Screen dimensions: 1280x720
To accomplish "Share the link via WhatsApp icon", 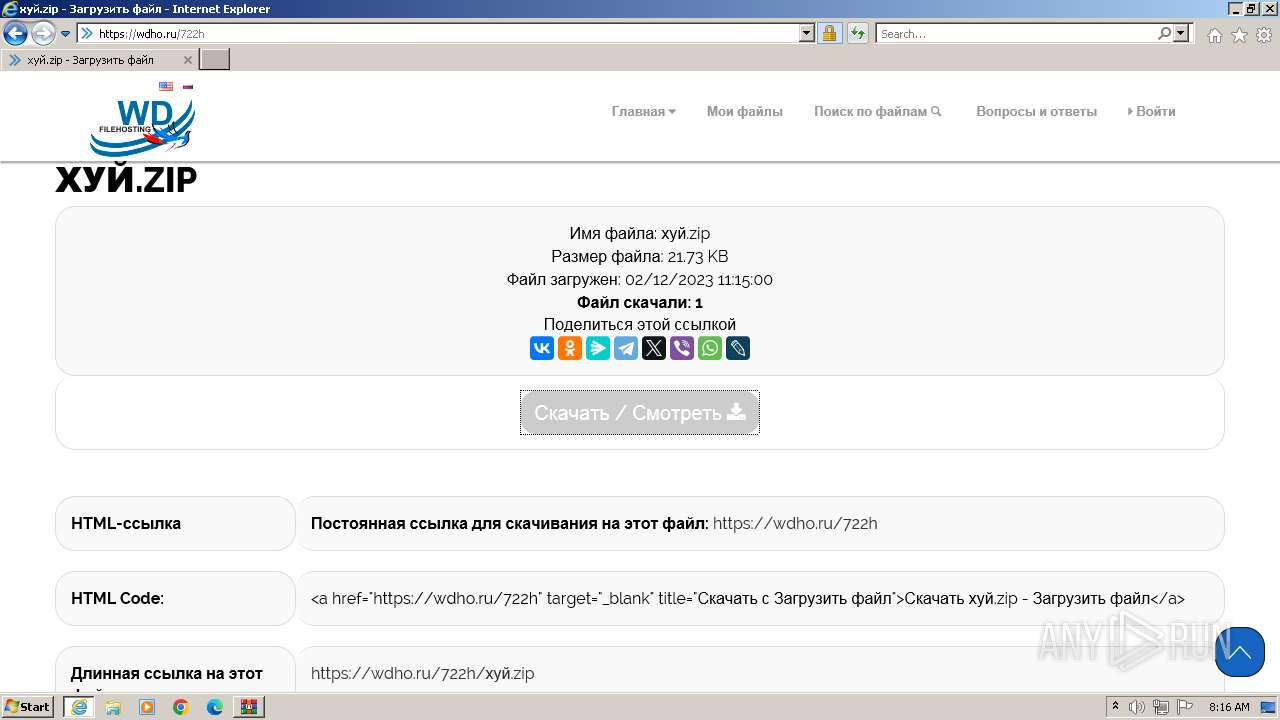I will pyautogui.click(x=710, y=348).
